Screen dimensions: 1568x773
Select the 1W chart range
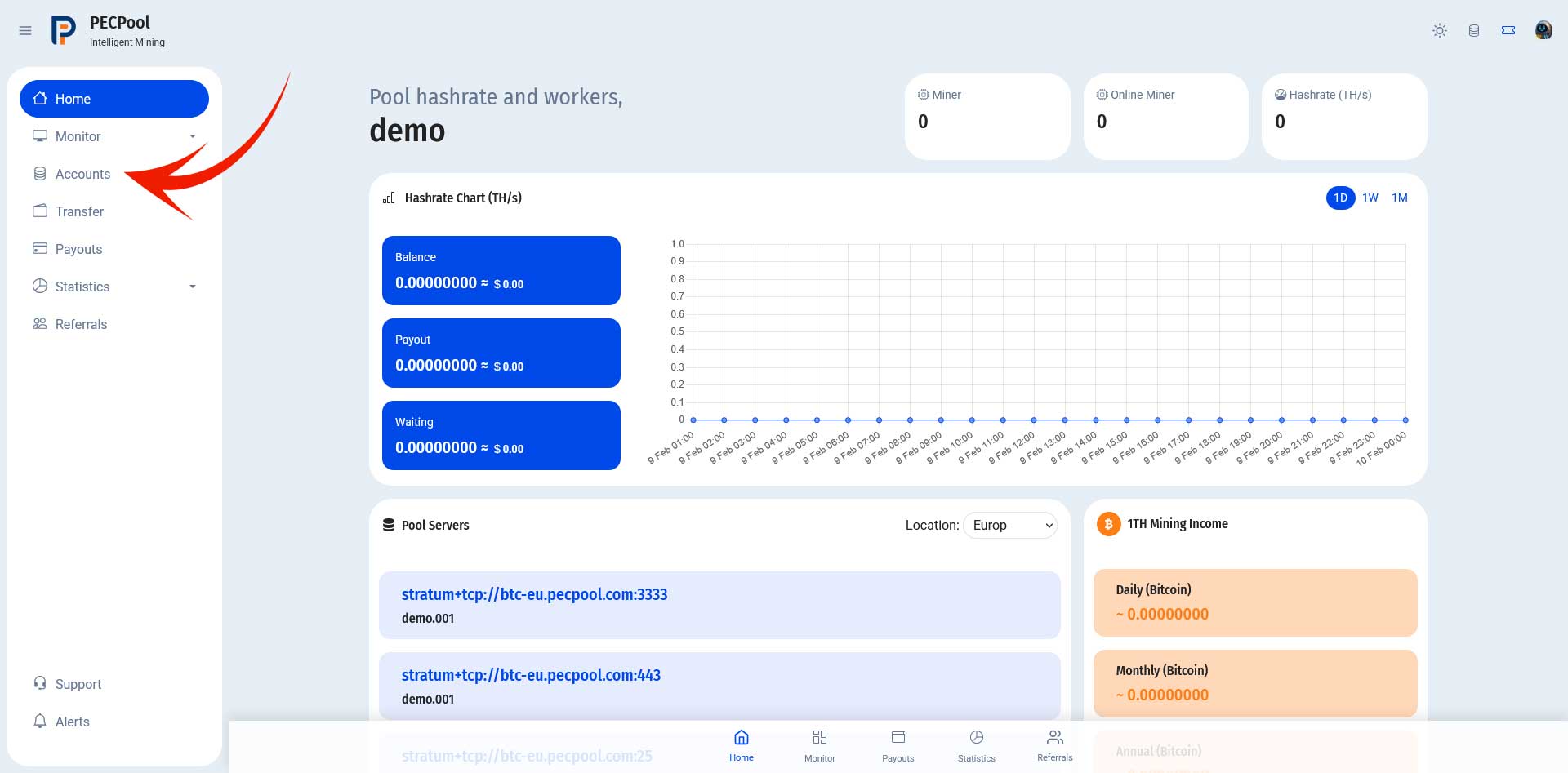[x=1370, y=198]
